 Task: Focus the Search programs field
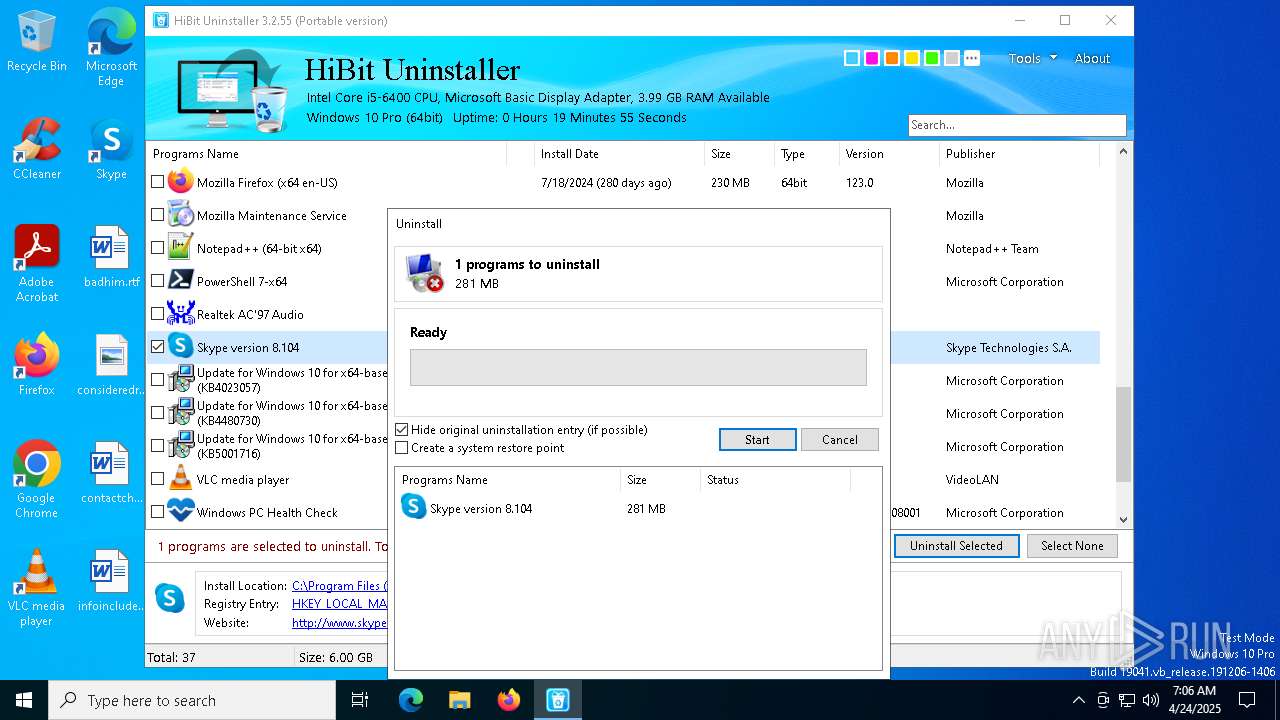pos(1017,125)
